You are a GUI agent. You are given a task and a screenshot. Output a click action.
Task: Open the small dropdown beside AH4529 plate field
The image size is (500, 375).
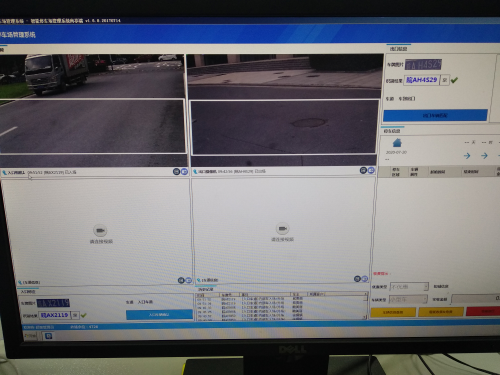pyautogui.click(x=445, y=80)
